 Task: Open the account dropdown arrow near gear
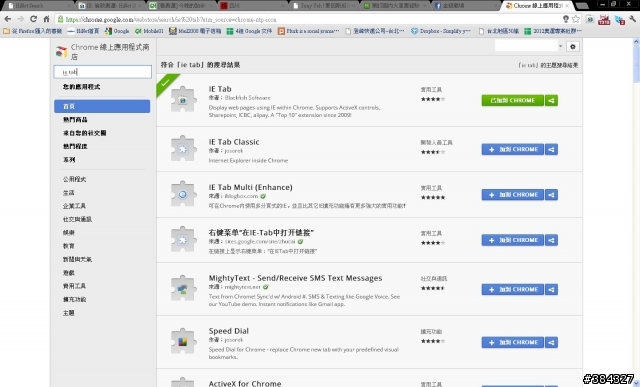[x=560, y=46]
